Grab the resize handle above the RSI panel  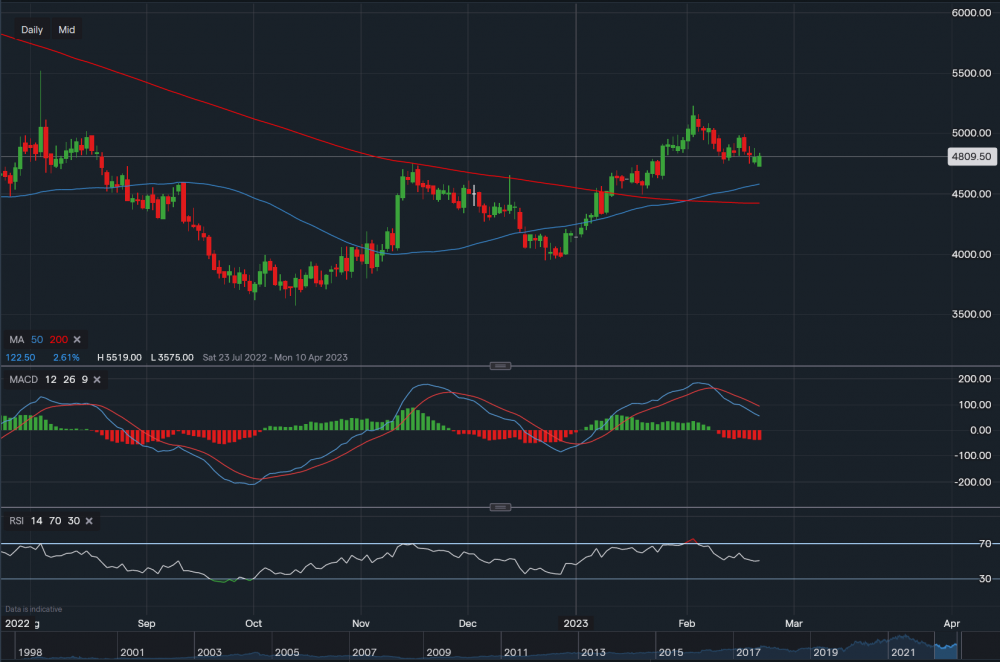coord(500,508)
